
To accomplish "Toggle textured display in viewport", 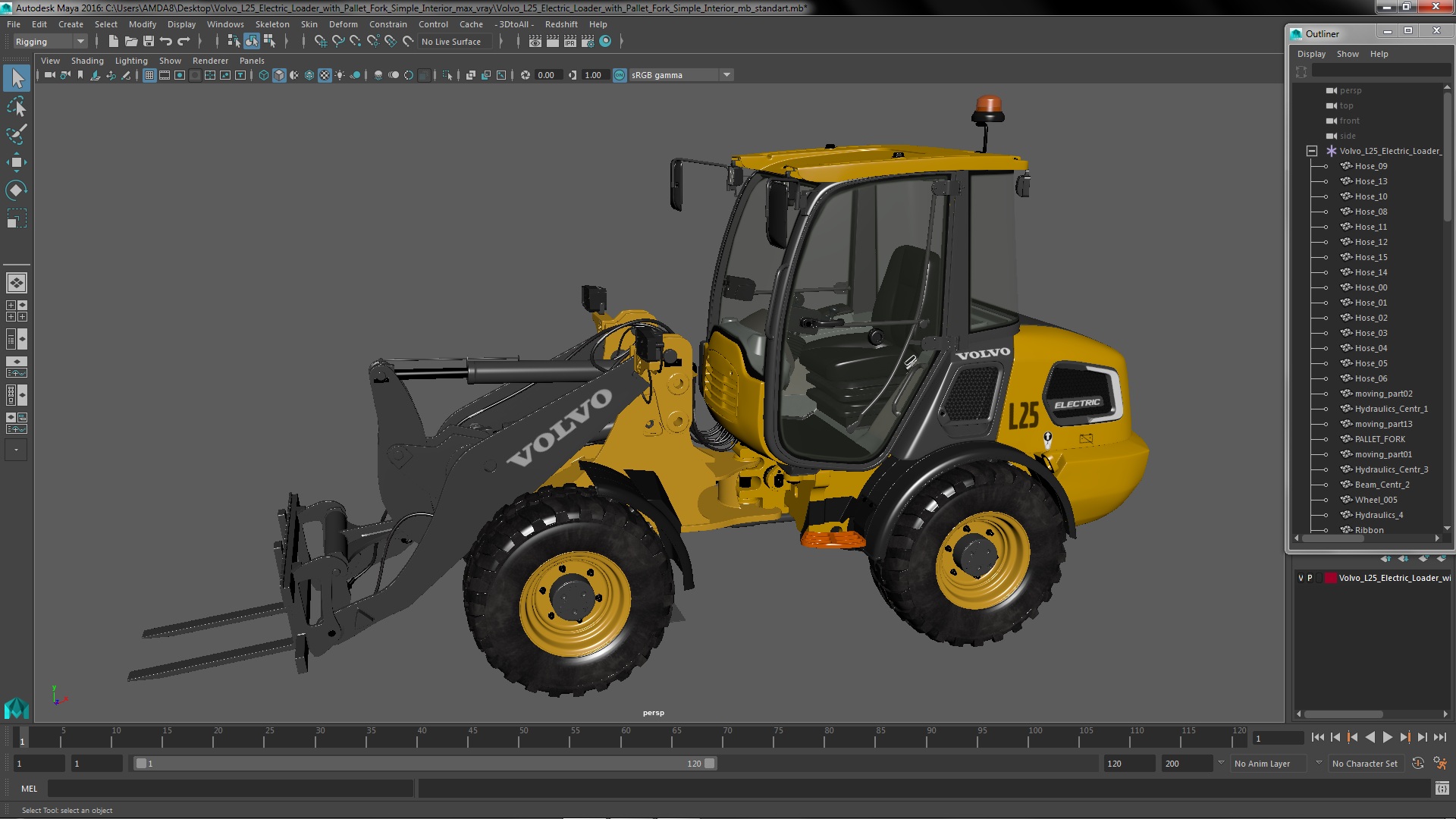I will click(x=325, y=75).
